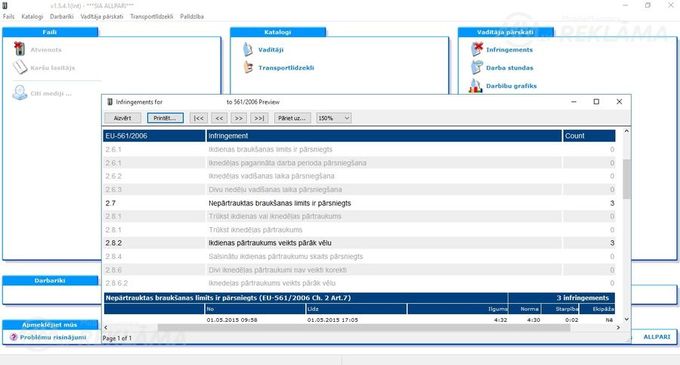
Task: Click row Divu nedēļu vadīšanas laika pārsniegšana
Action: (359, 189)
